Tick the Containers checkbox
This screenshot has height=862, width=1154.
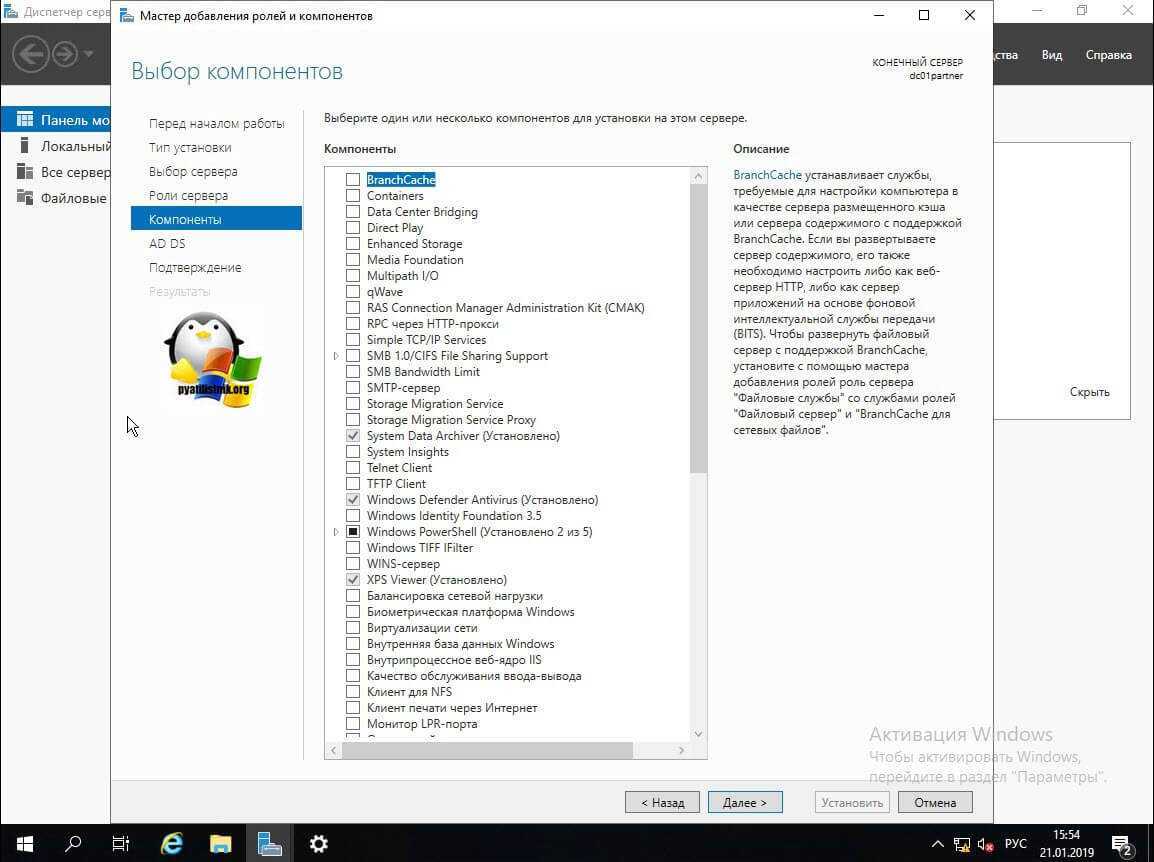pyautogui.click(x=353, y=196)
